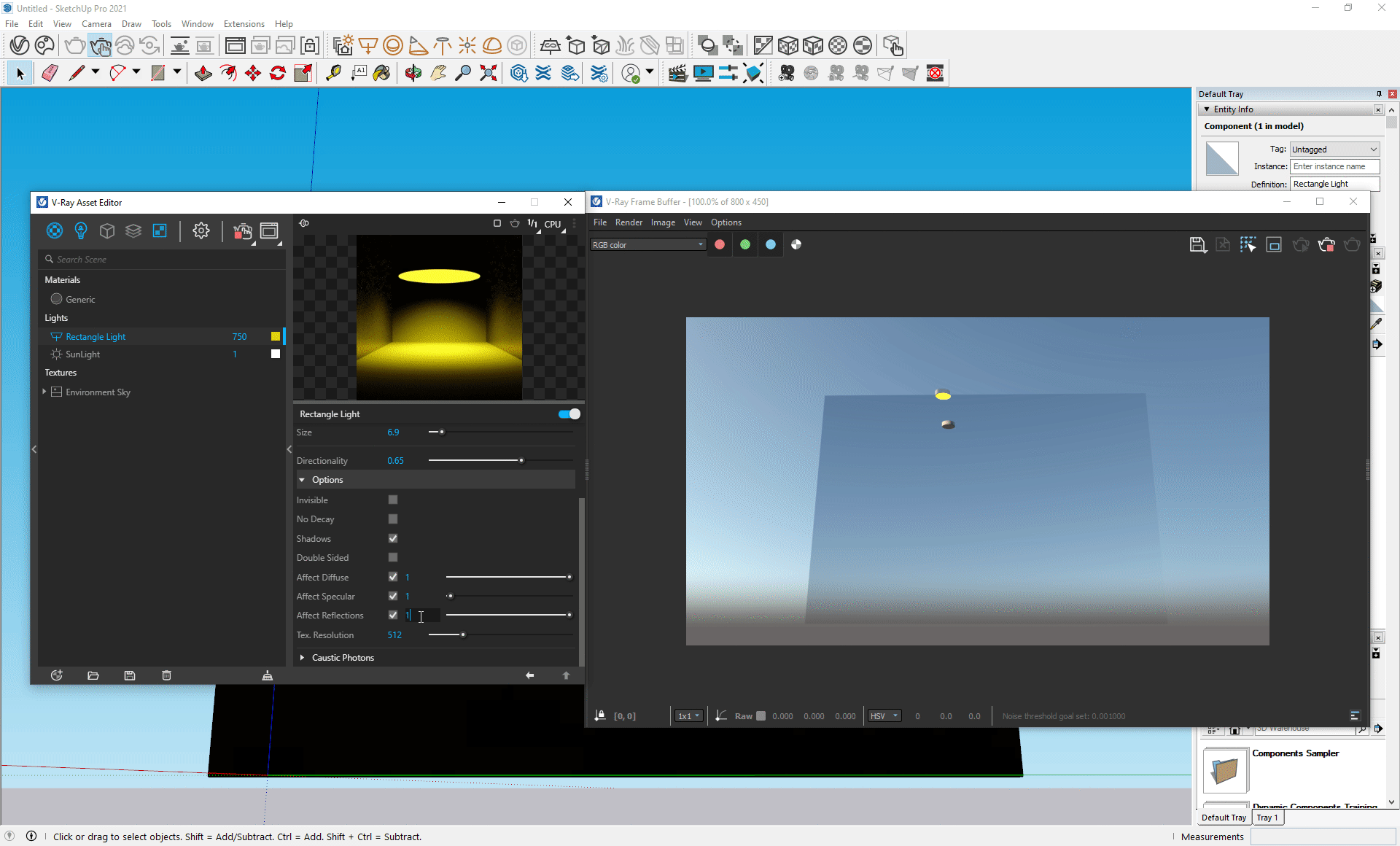The image size is (1400, 846).
Task: Select the Rectangle Light in lights list
Action: pyautogui.click(x=96, y=336)
